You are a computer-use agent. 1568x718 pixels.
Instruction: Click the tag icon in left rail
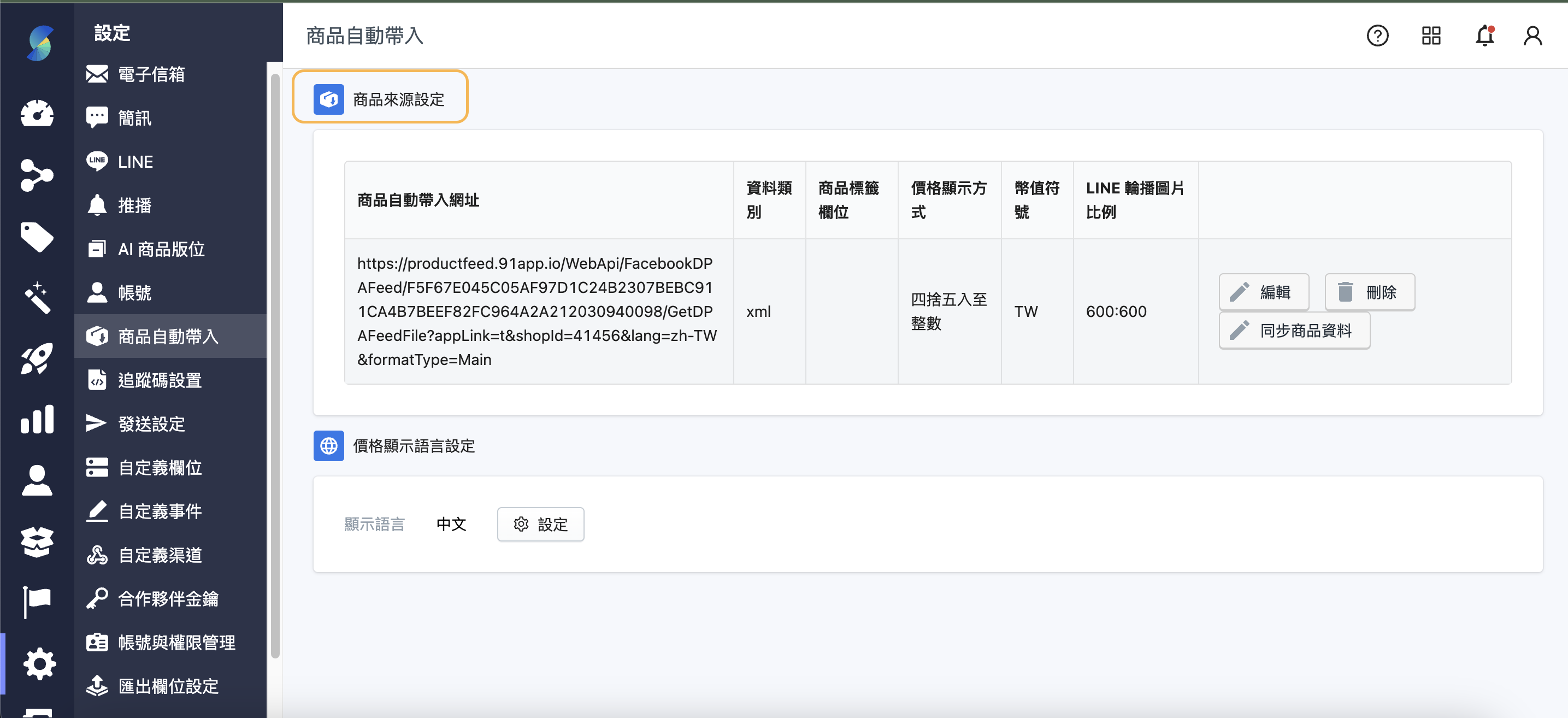tap(37, 236)
